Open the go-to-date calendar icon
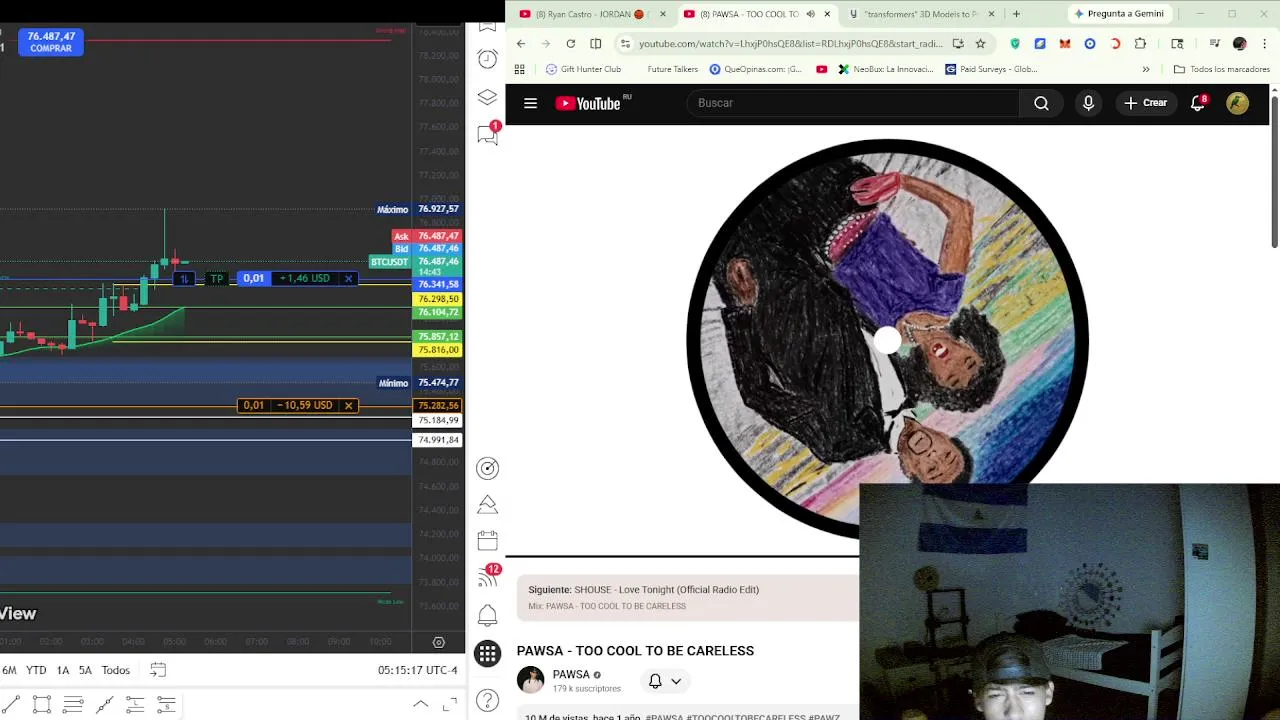The width and height of the screenshot is (1280, 720). 158,670
